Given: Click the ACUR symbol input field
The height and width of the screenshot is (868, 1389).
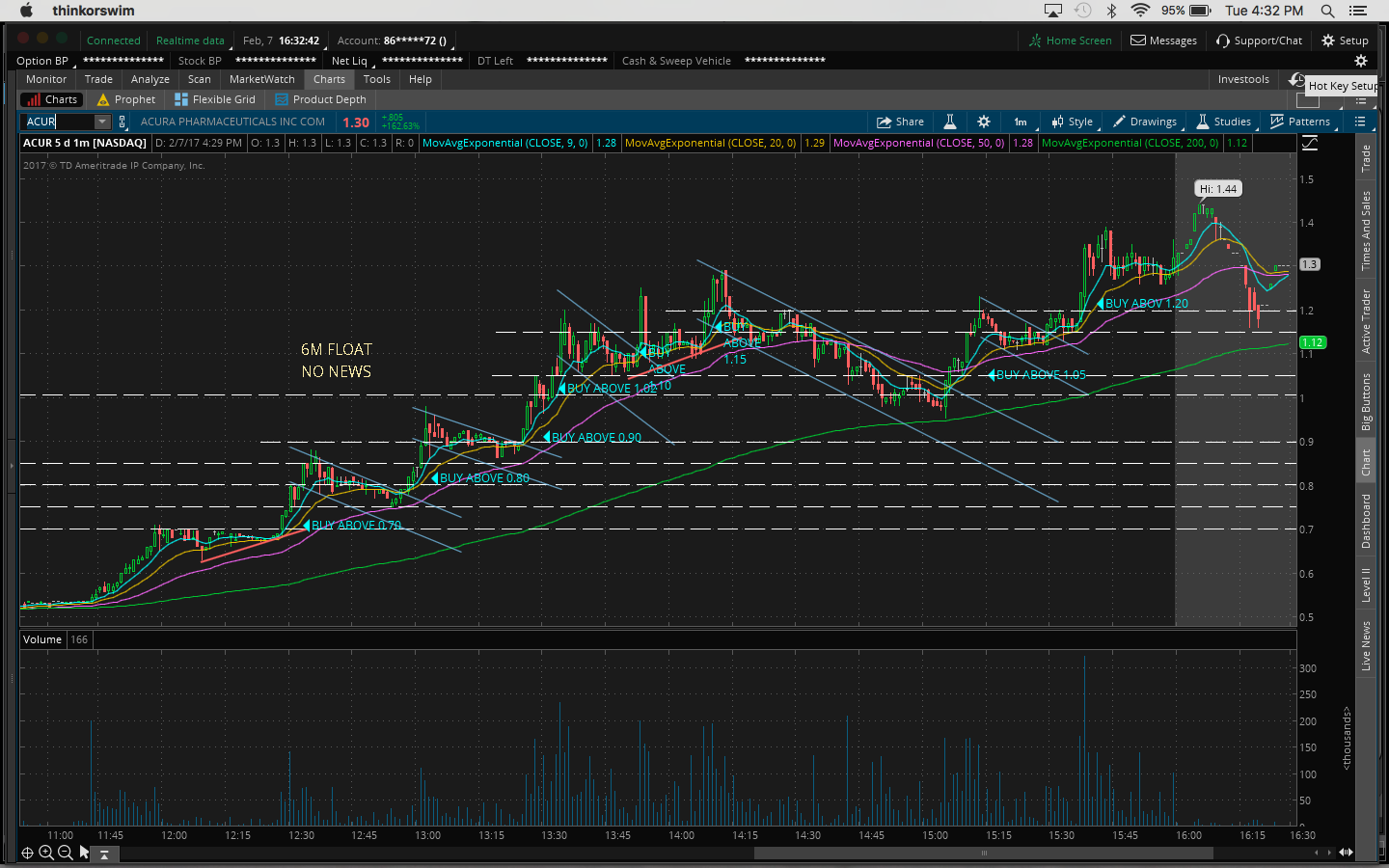Looking at the screenshot, I should [58, 122].
